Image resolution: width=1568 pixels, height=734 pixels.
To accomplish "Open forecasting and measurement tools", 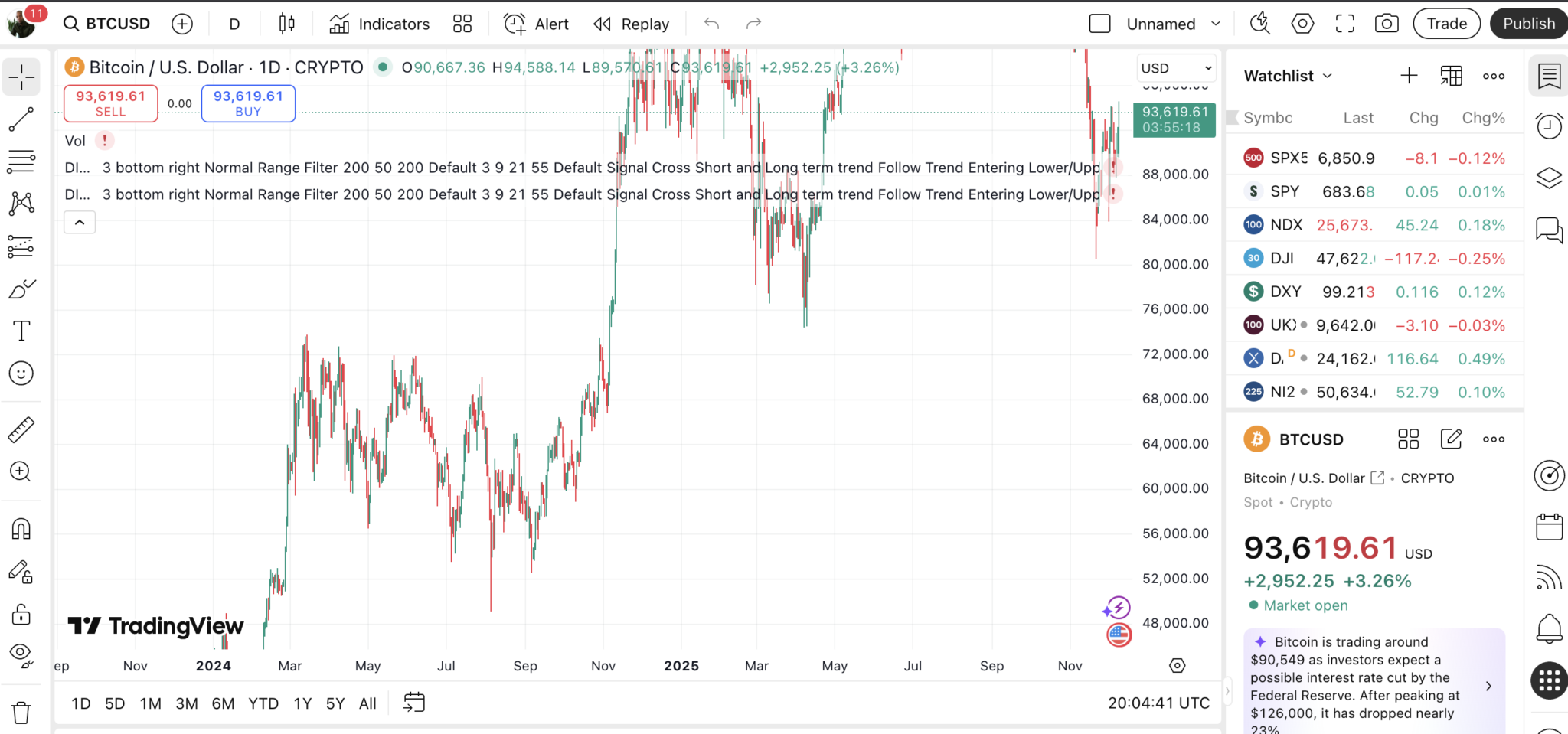I will (x=21, y=246).
